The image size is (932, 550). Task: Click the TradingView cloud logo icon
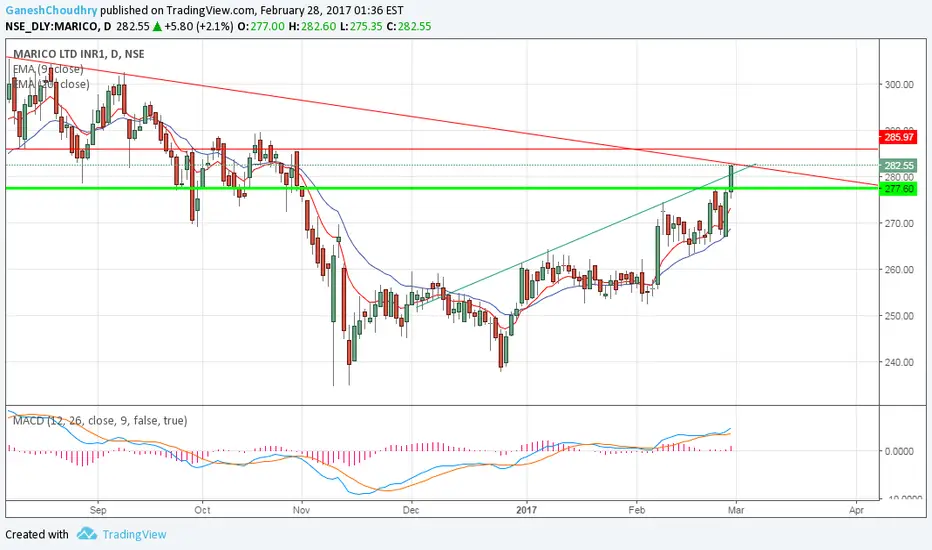click(87, 533)
